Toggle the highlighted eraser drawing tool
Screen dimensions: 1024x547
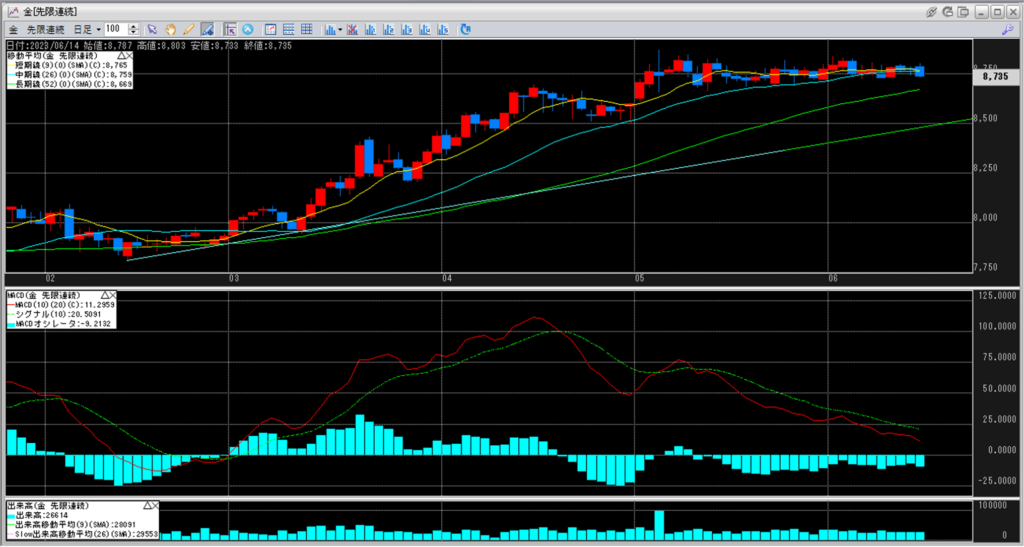(x=207, y=29)
